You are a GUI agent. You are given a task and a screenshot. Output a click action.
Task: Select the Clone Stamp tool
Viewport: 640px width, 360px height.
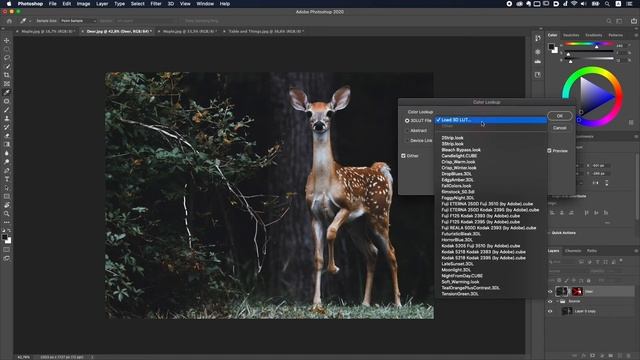[x=7, y=118]
